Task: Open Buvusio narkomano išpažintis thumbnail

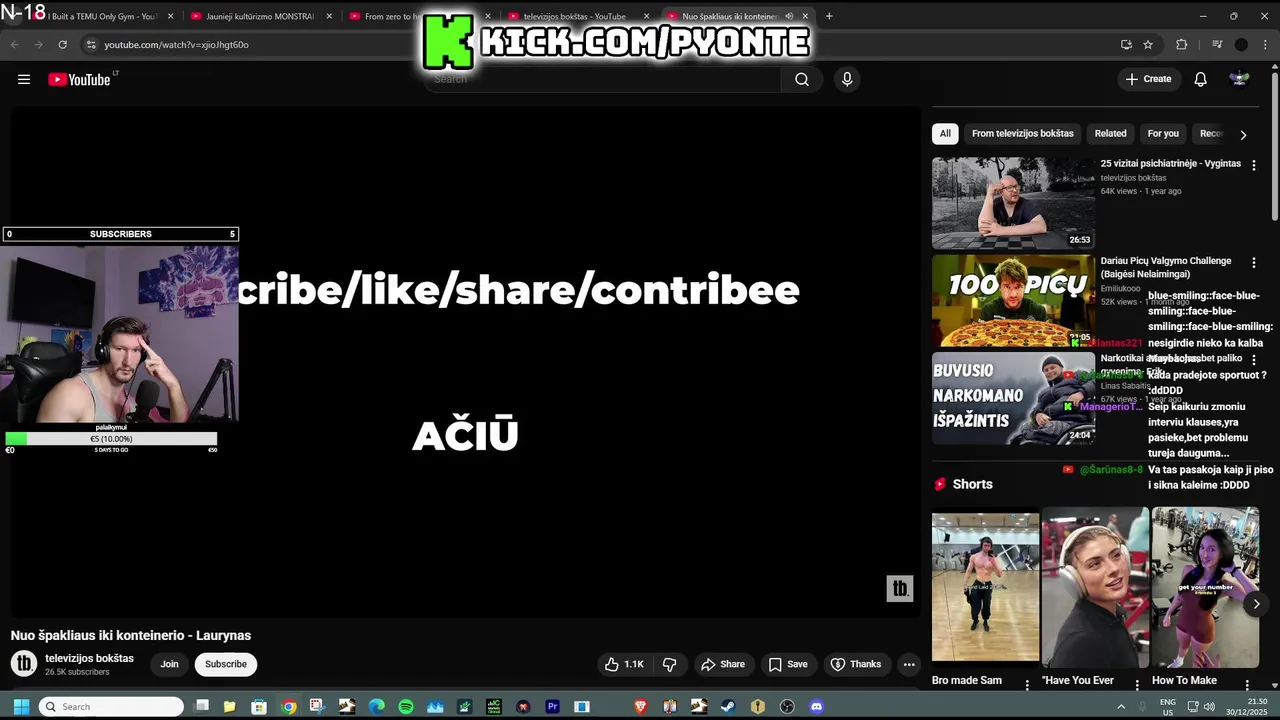Action: point(1013,398)
